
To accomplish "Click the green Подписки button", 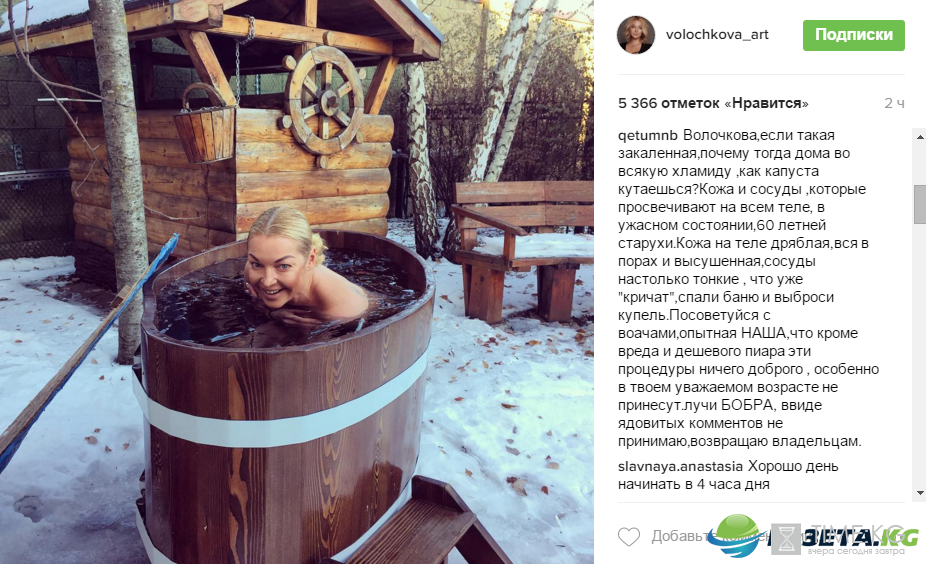I will click(x=853, y=35).
